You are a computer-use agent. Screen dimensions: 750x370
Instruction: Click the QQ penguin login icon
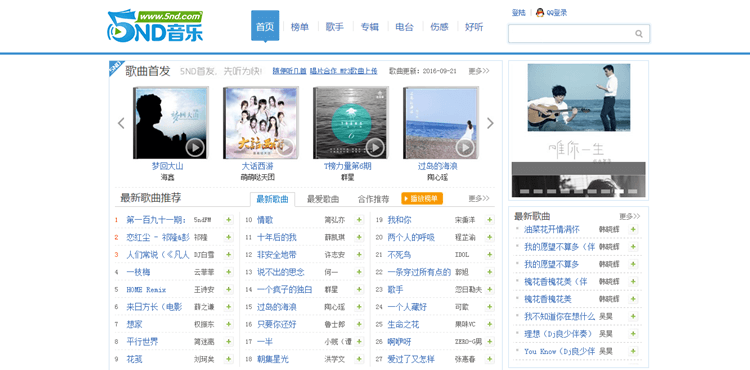tap(540, 13)
